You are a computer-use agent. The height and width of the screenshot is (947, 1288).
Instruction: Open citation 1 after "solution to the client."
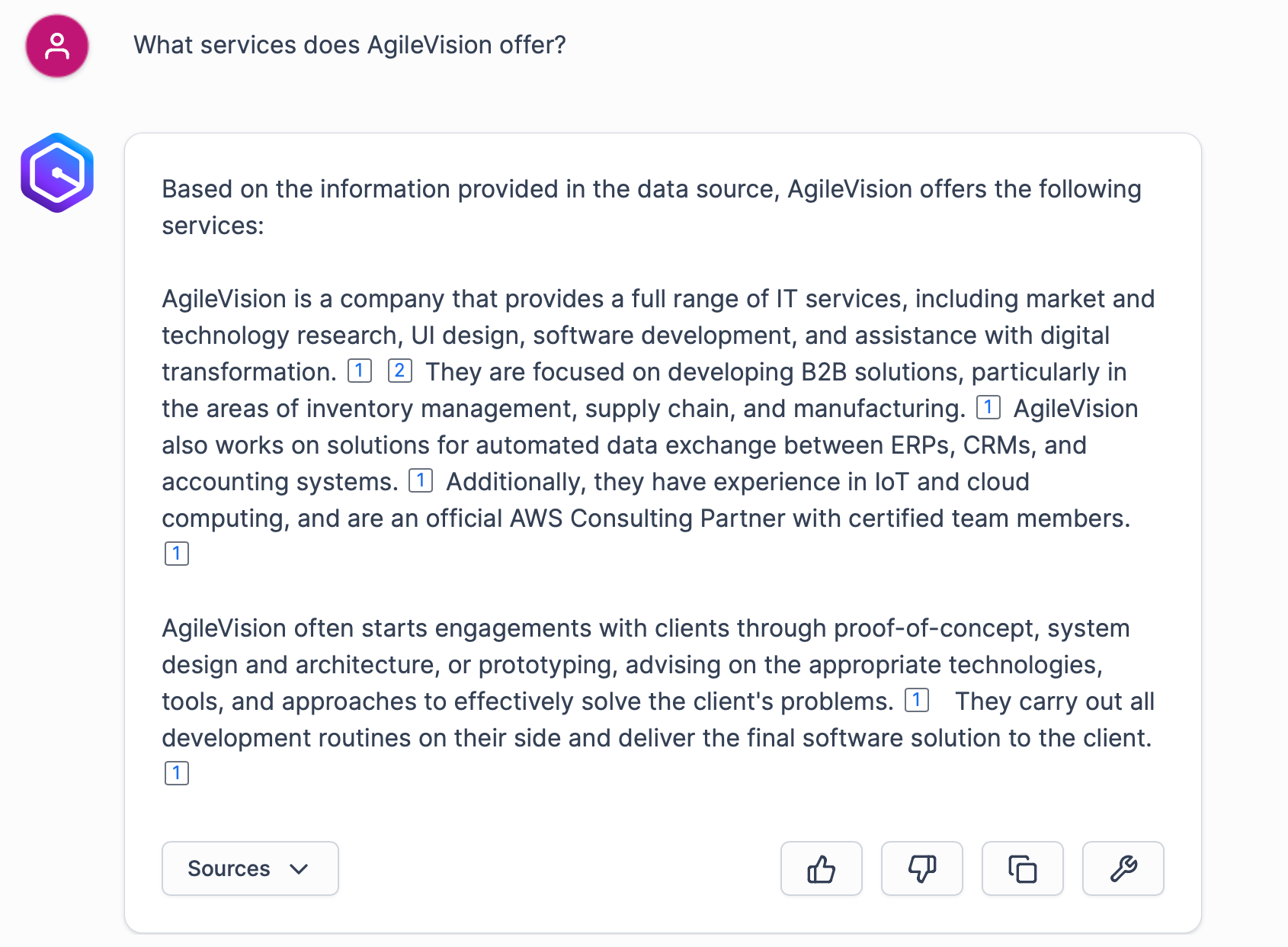[176, 773]
